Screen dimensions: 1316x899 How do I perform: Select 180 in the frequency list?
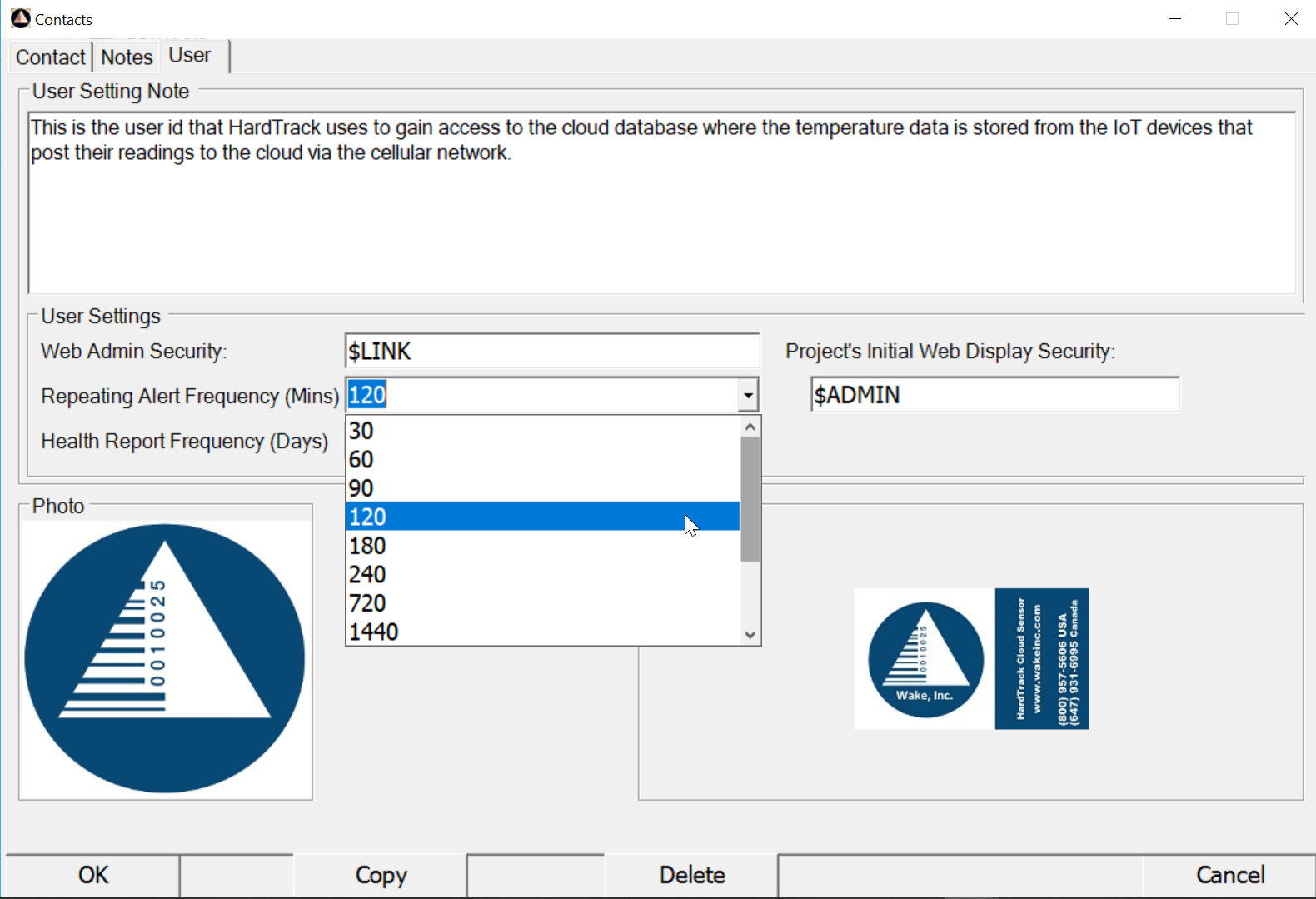[x=542, y=546]
